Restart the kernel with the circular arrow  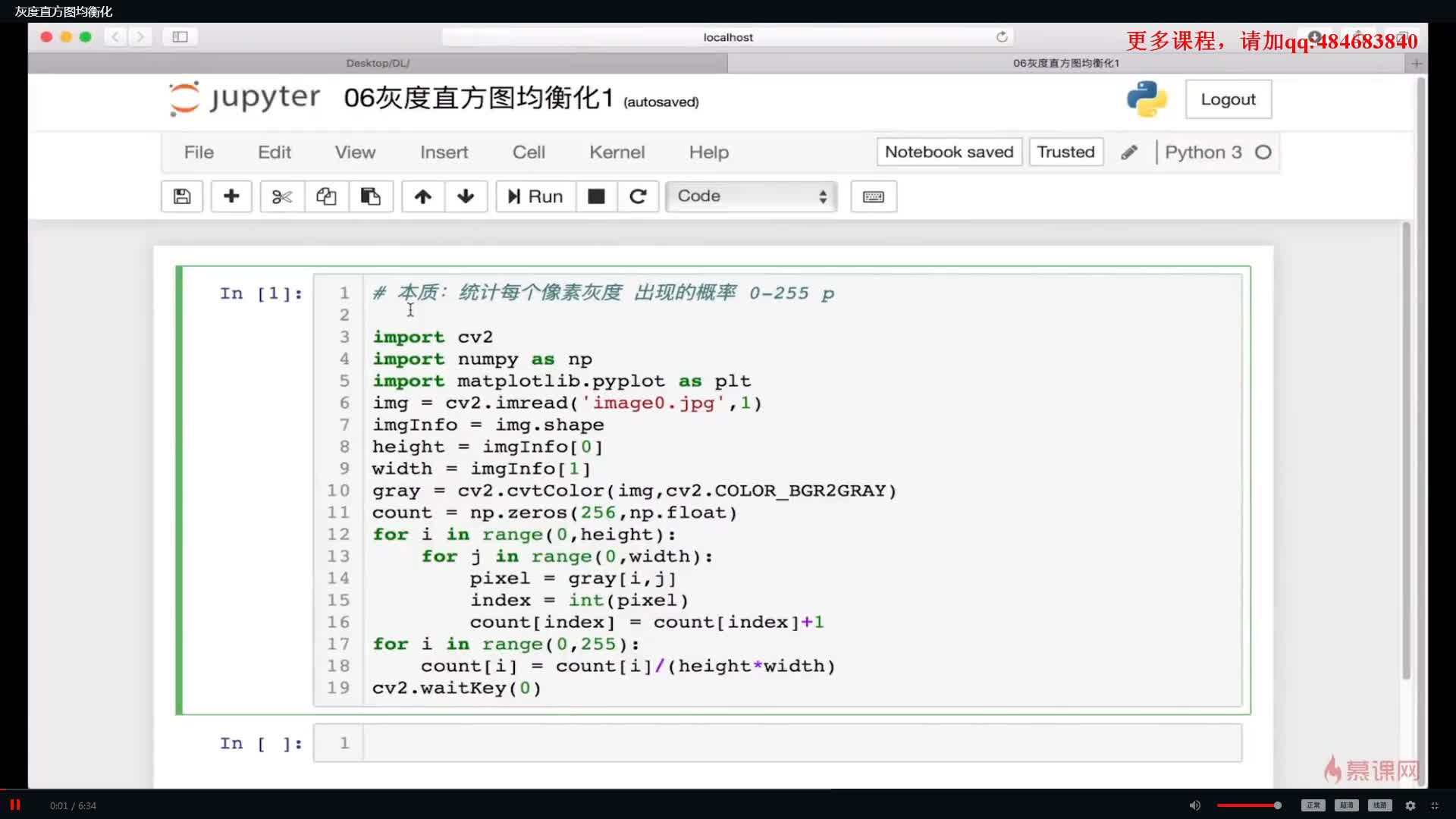[638, 196]
